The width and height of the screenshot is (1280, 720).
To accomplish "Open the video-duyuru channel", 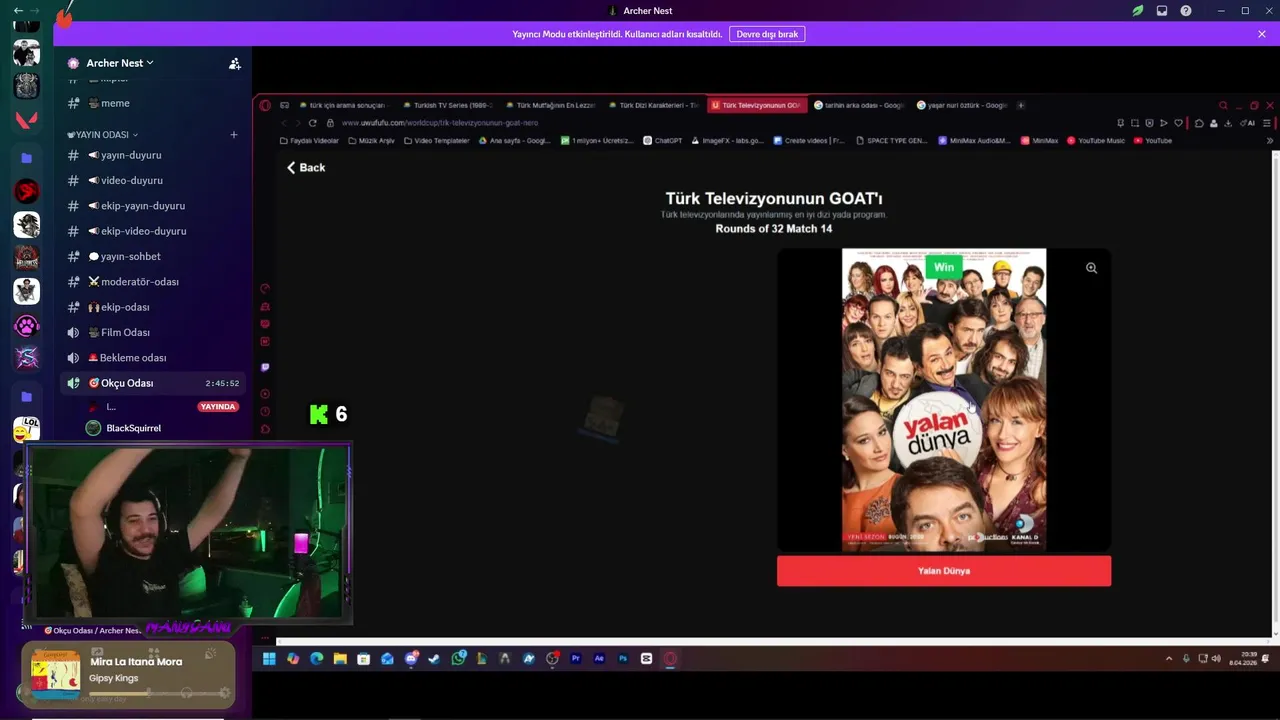I will (x=153, y=180).
